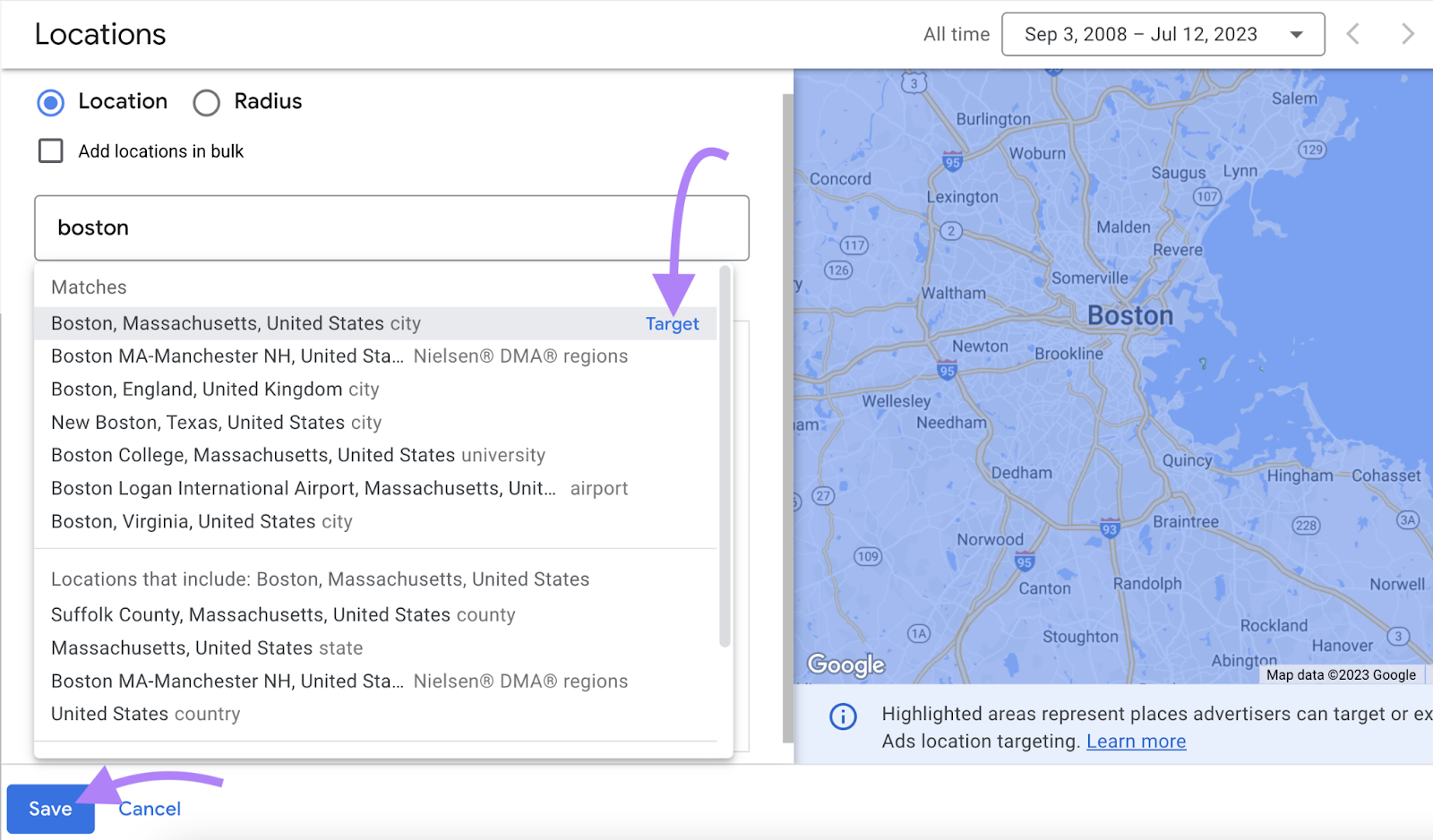
Task: Click the Cancel button
Action: (x=149, y=808)
